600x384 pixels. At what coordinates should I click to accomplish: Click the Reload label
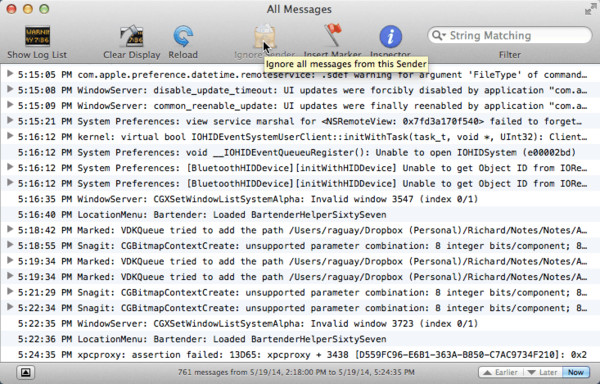click(183, 55)
